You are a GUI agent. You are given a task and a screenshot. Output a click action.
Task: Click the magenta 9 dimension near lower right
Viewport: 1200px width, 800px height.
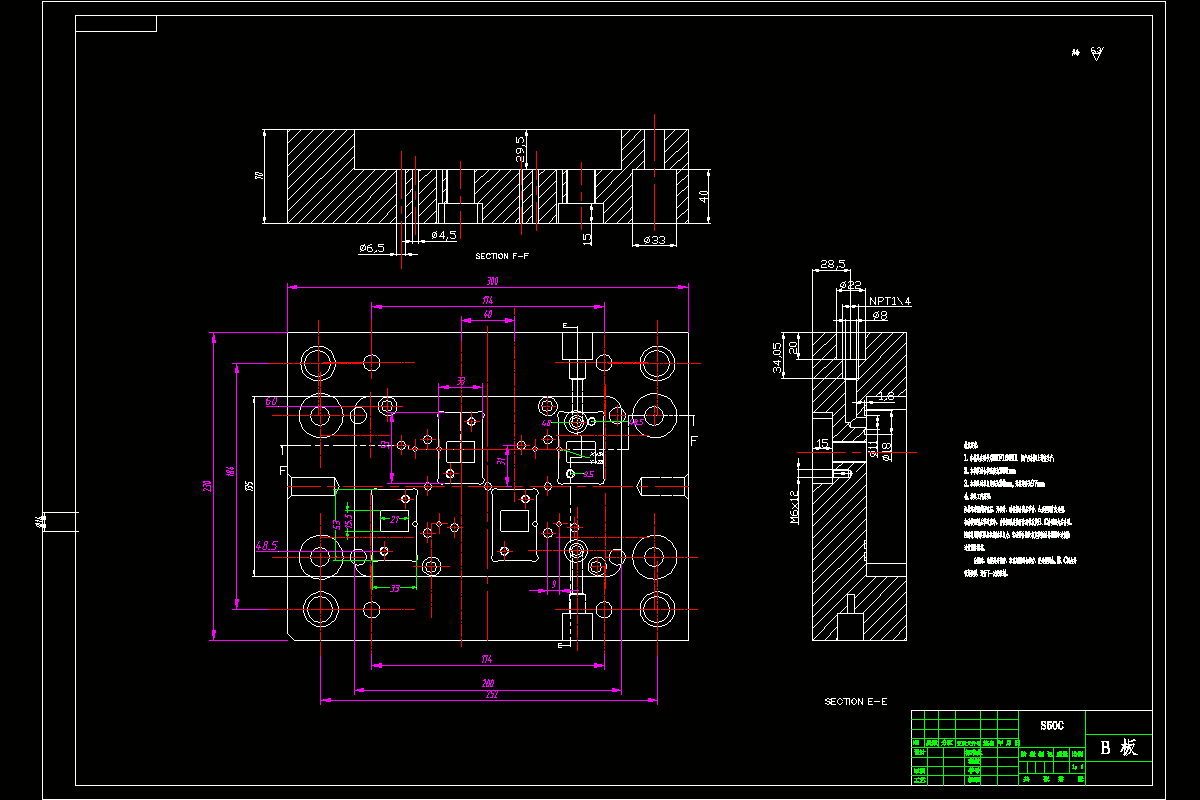point(554,583)
